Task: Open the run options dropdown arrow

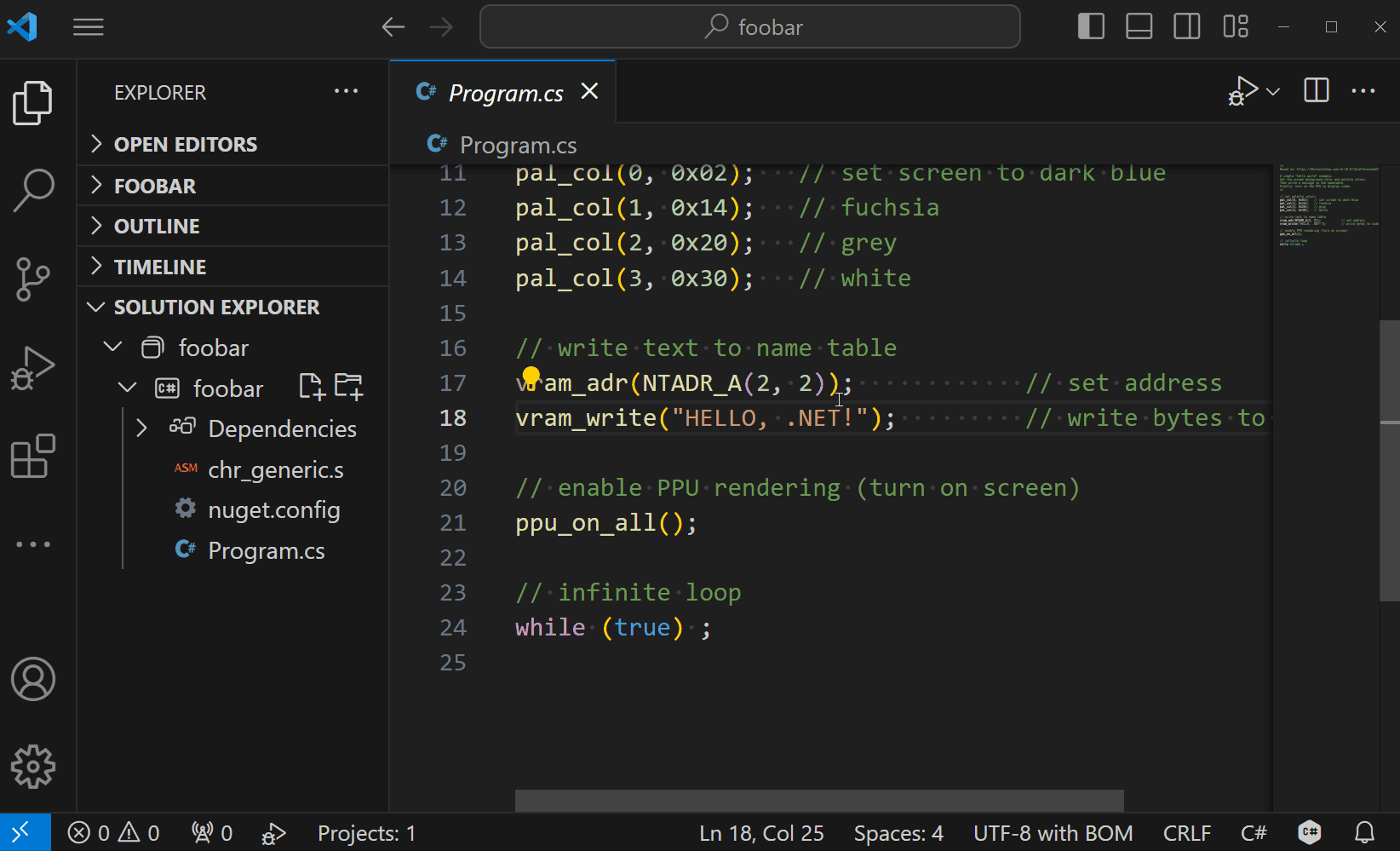Action: click(x=1273, y=91)
